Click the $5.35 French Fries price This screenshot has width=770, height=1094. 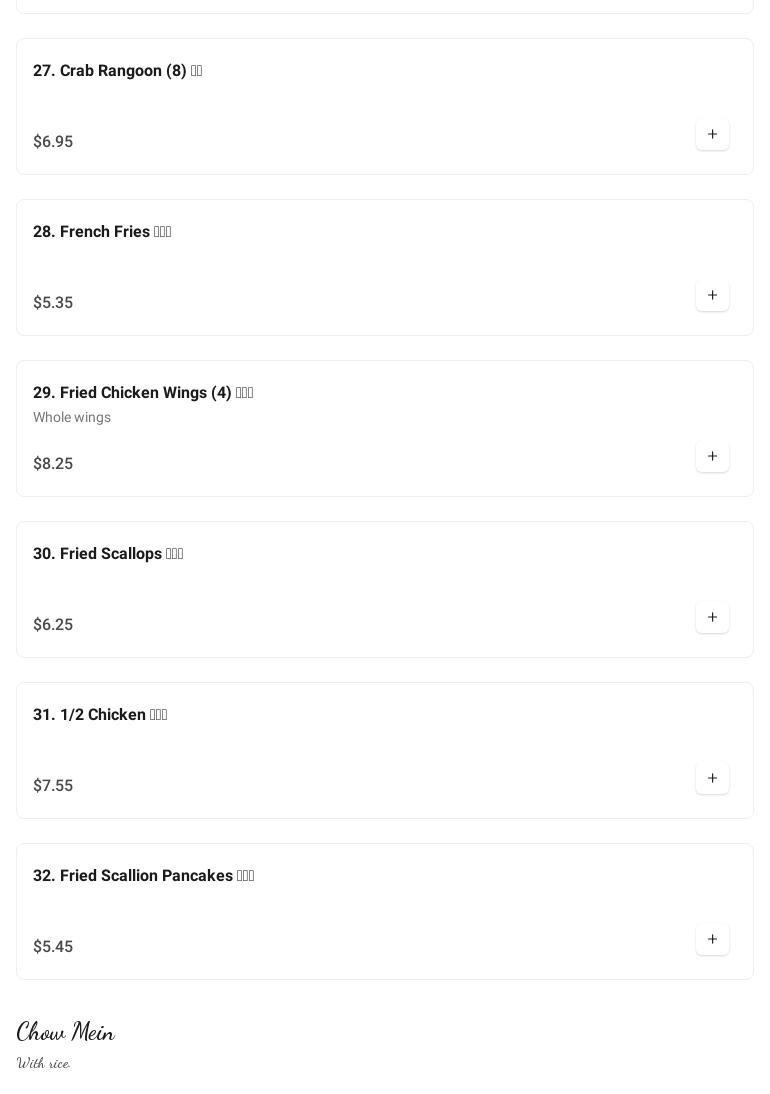53,303
